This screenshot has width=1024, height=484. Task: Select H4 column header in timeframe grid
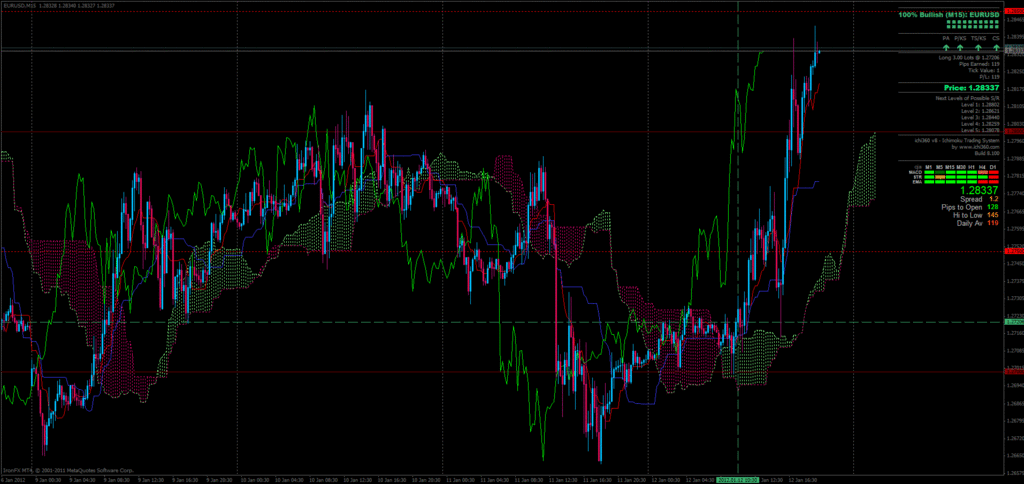[980, 166]
